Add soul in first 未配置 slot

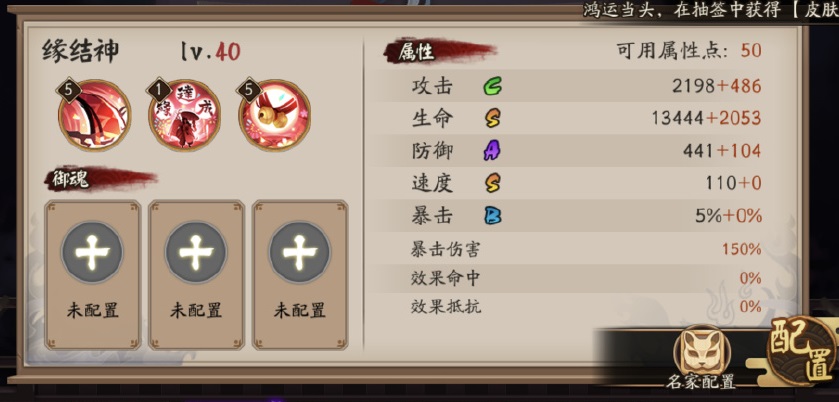pyautogui.click(x=93, y=275)
